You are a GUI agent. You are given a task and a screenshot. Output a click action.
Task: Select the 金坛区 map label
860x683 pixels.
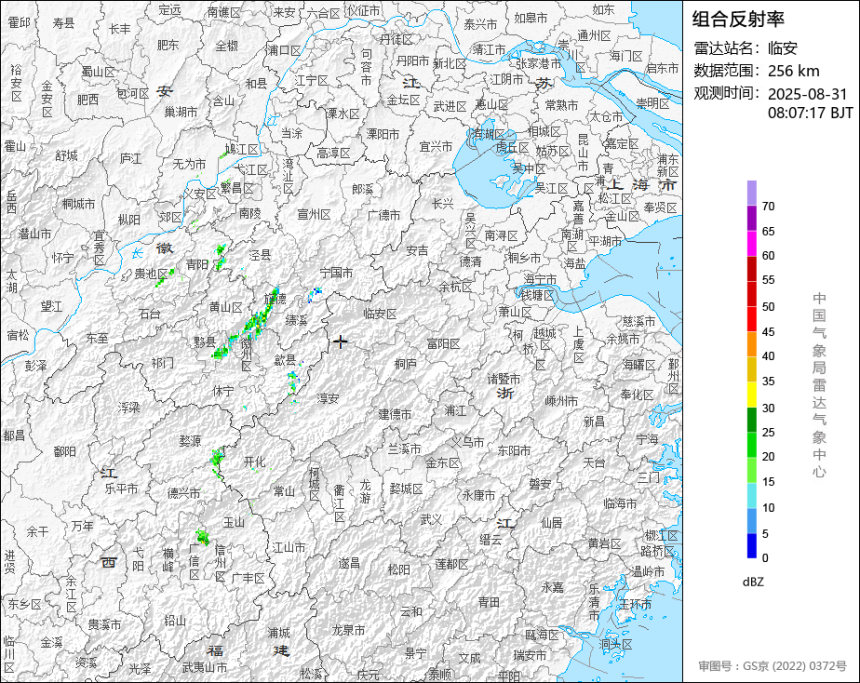pyautogui.click(x=403, y=100)
